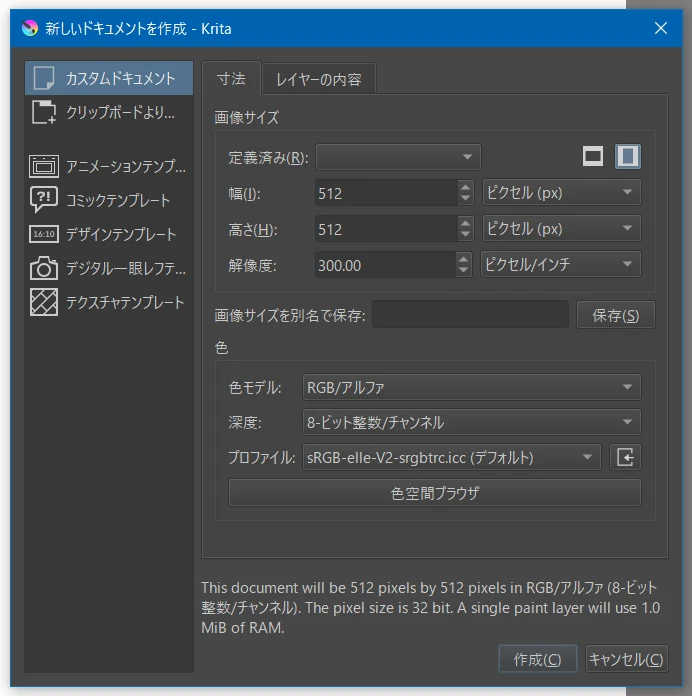Click 画像サイズを別名で保存 name field
This screenshot has height=696, width=692.
click(x=470, y=315)
